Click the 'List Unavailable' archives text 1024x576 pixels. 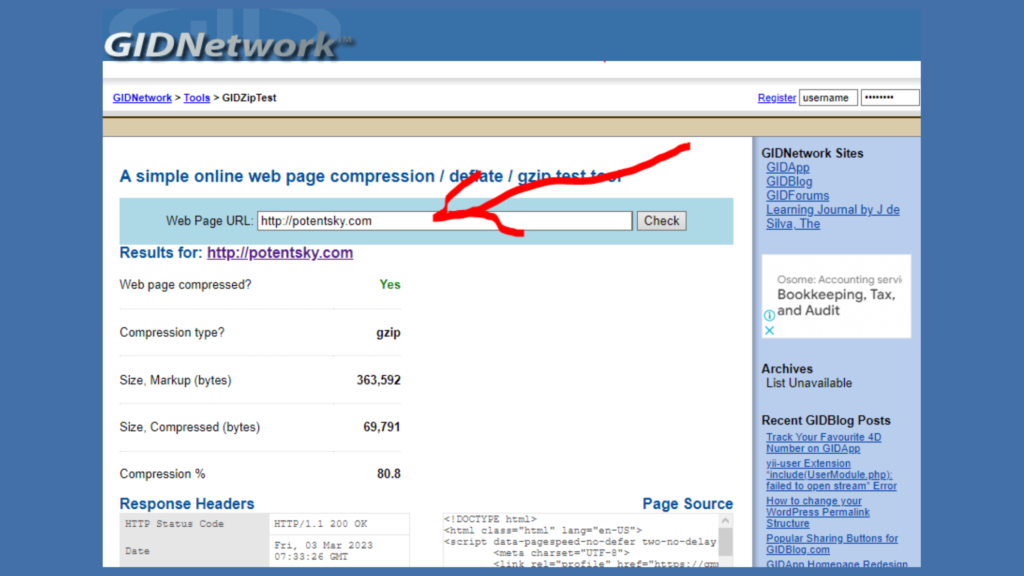point(808,383)
